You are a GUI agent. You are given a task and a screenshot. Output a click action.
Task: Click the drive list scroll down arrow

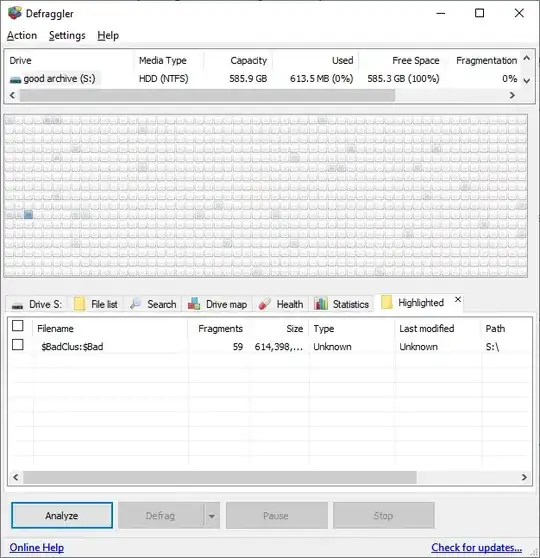tap(527, 81)
